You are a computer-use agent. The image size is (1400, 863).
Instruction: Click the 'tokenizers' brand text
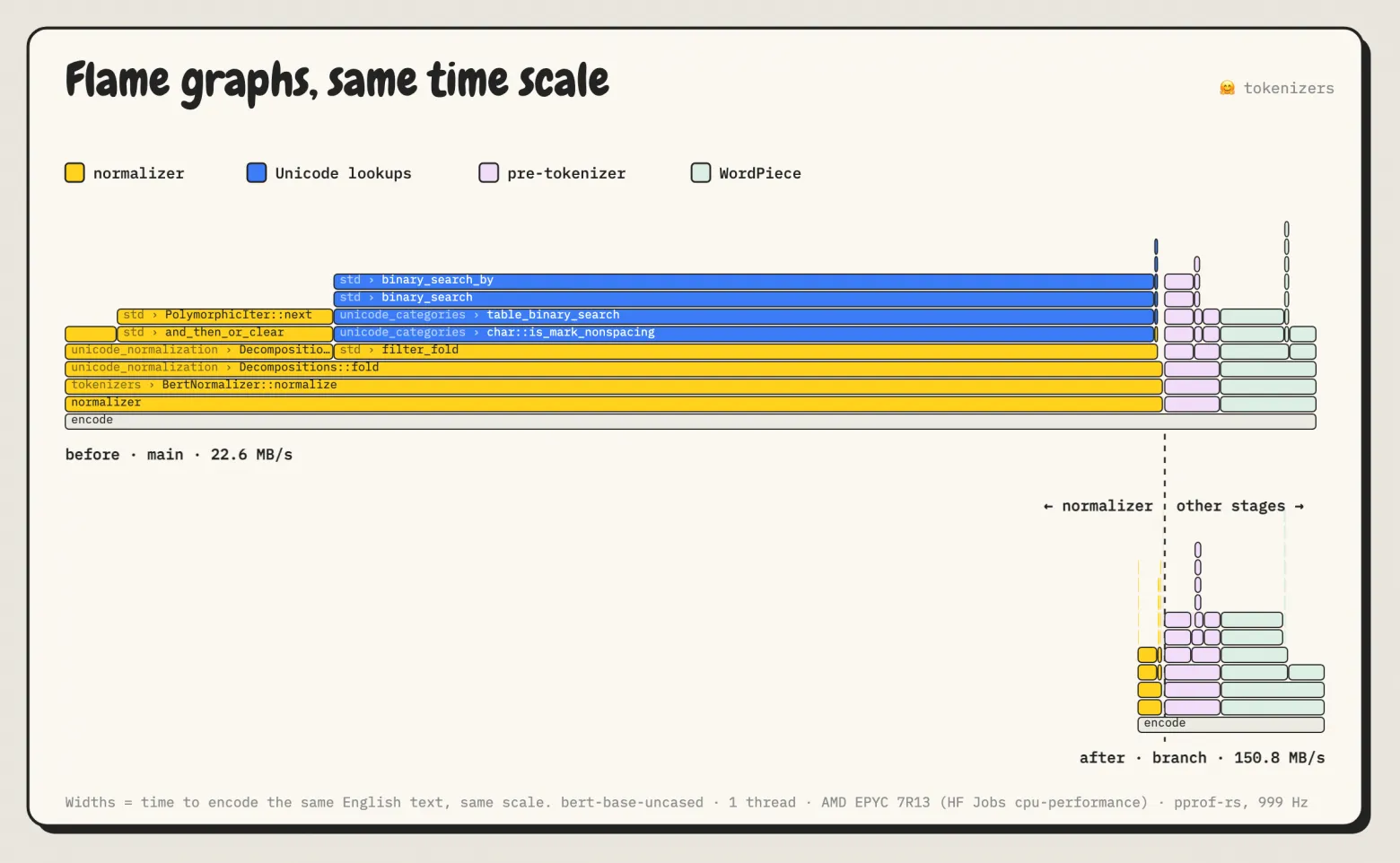(1289, 88)
